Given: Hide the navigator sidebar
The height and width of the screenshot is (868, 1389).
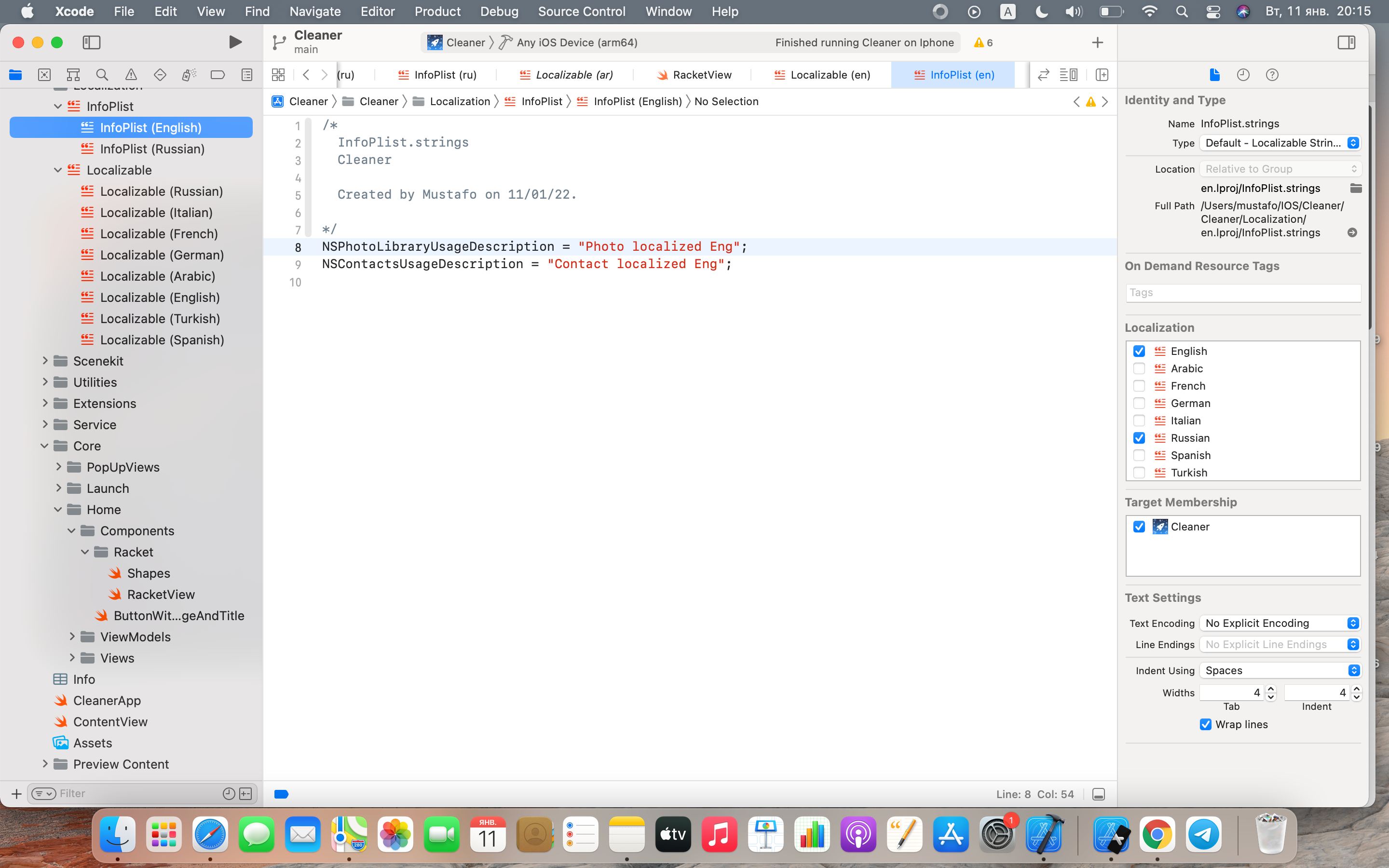Looking at the screenshot, I should tap(92, 42).
